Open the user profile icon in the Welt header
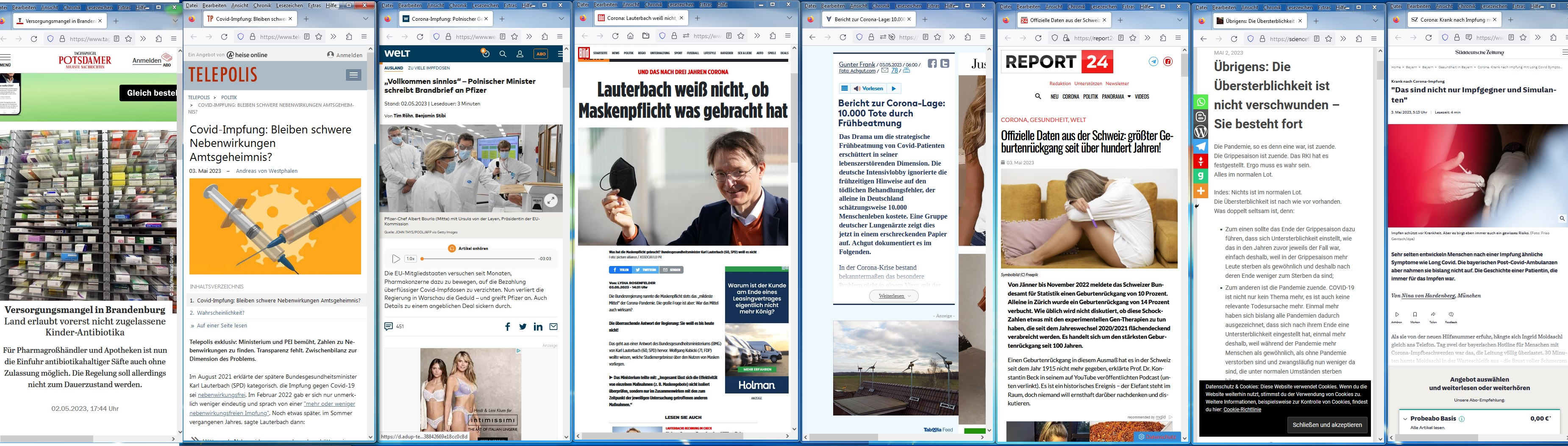Image resolution: width=1568 pixels, height=446 pixels. tap(520, 53)
